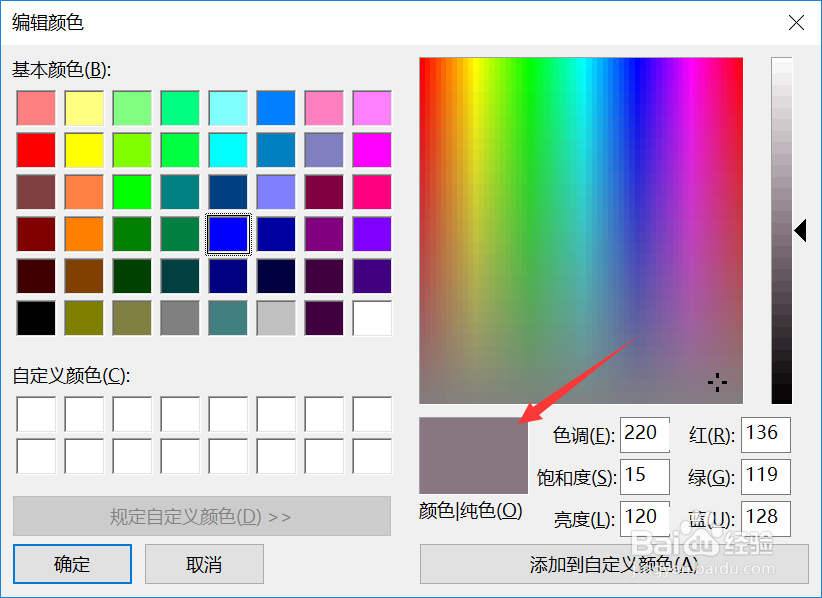This screenshot has width=822, height=598.
Task: Select the dark maroon red swatch
Action: click(x=36, y=234)
